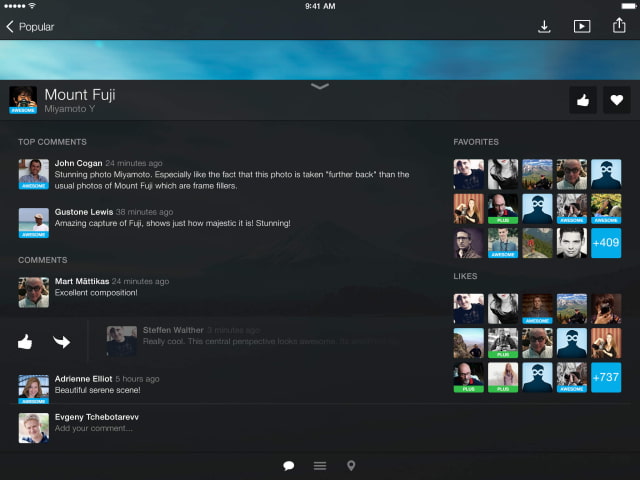Open Adrienne Elliot's profile name
Viewport: 640px width, 480px height.
click(x=83, y=379)
